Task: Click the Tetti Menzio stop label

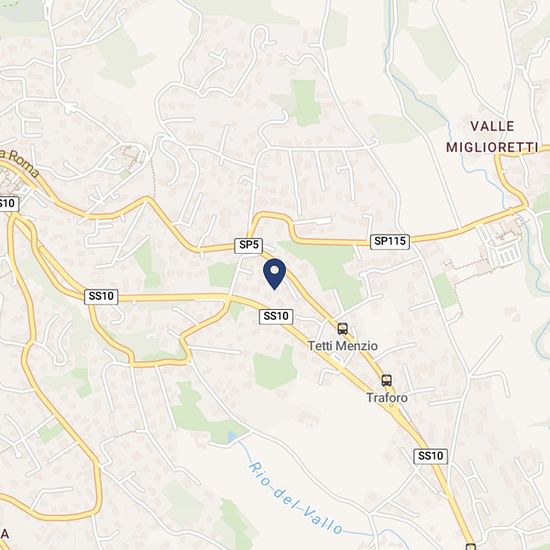Action: [x=343, y=346]
